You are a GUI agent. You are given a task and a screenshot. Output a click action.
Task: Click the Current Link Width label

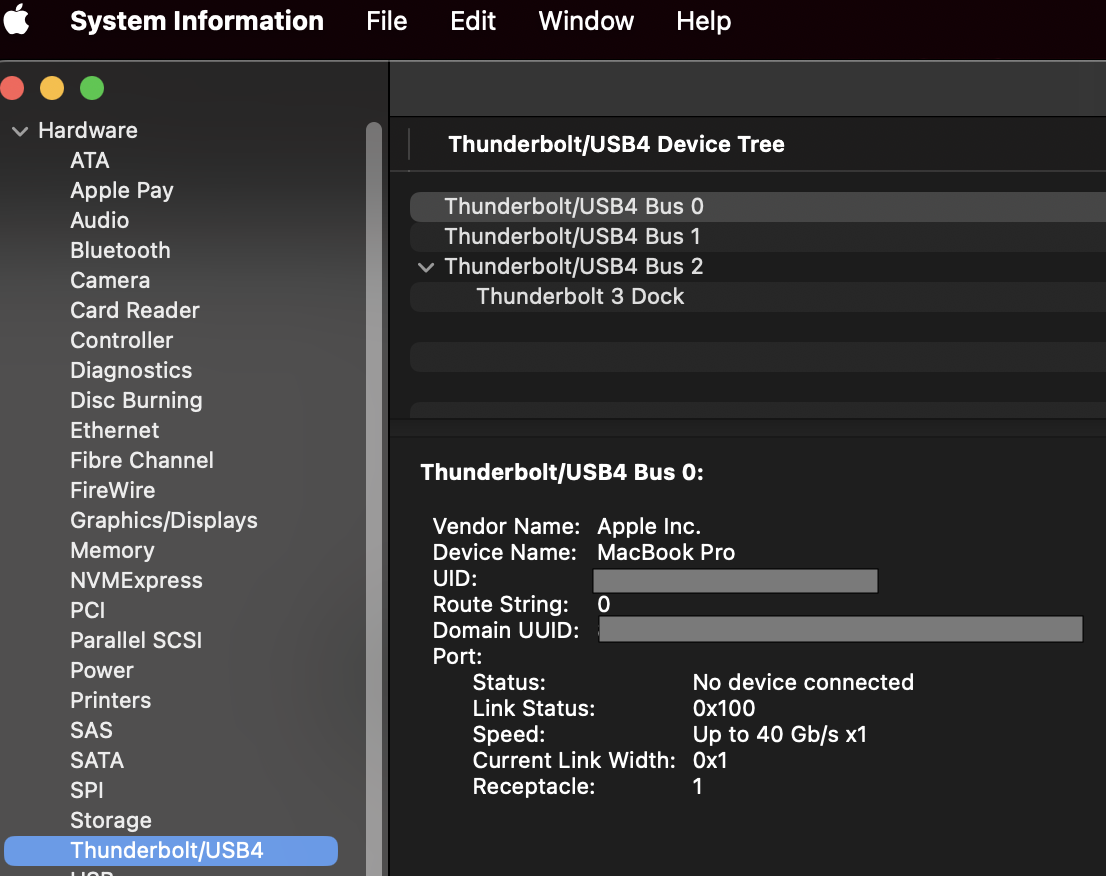tap(573, 760)
